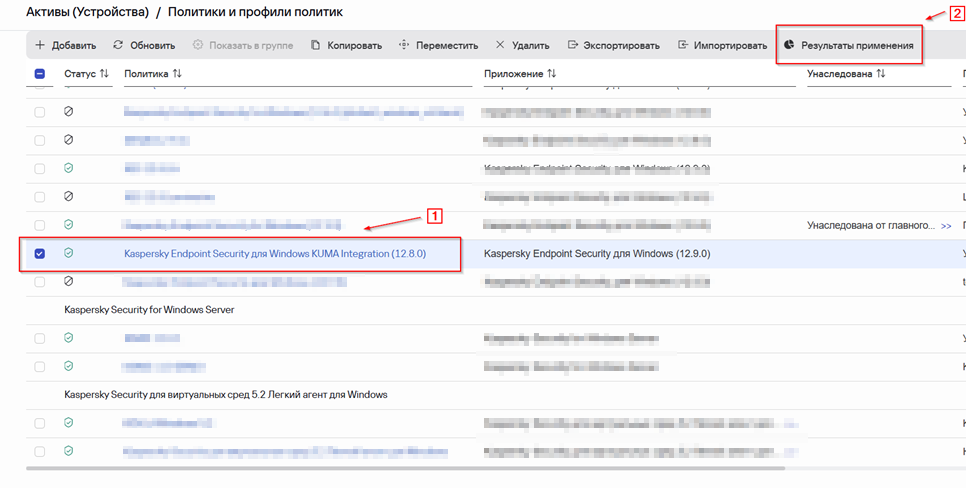Screen dimensions: 966x488
Task: Click the Результаты применения button
Action: pos(848,46)
